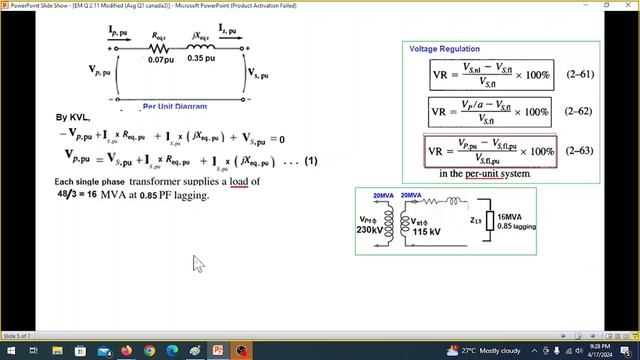This screenshot has height=360, width=640.
Task: Switch to Reading view icon
Action: tap(626, 336)
